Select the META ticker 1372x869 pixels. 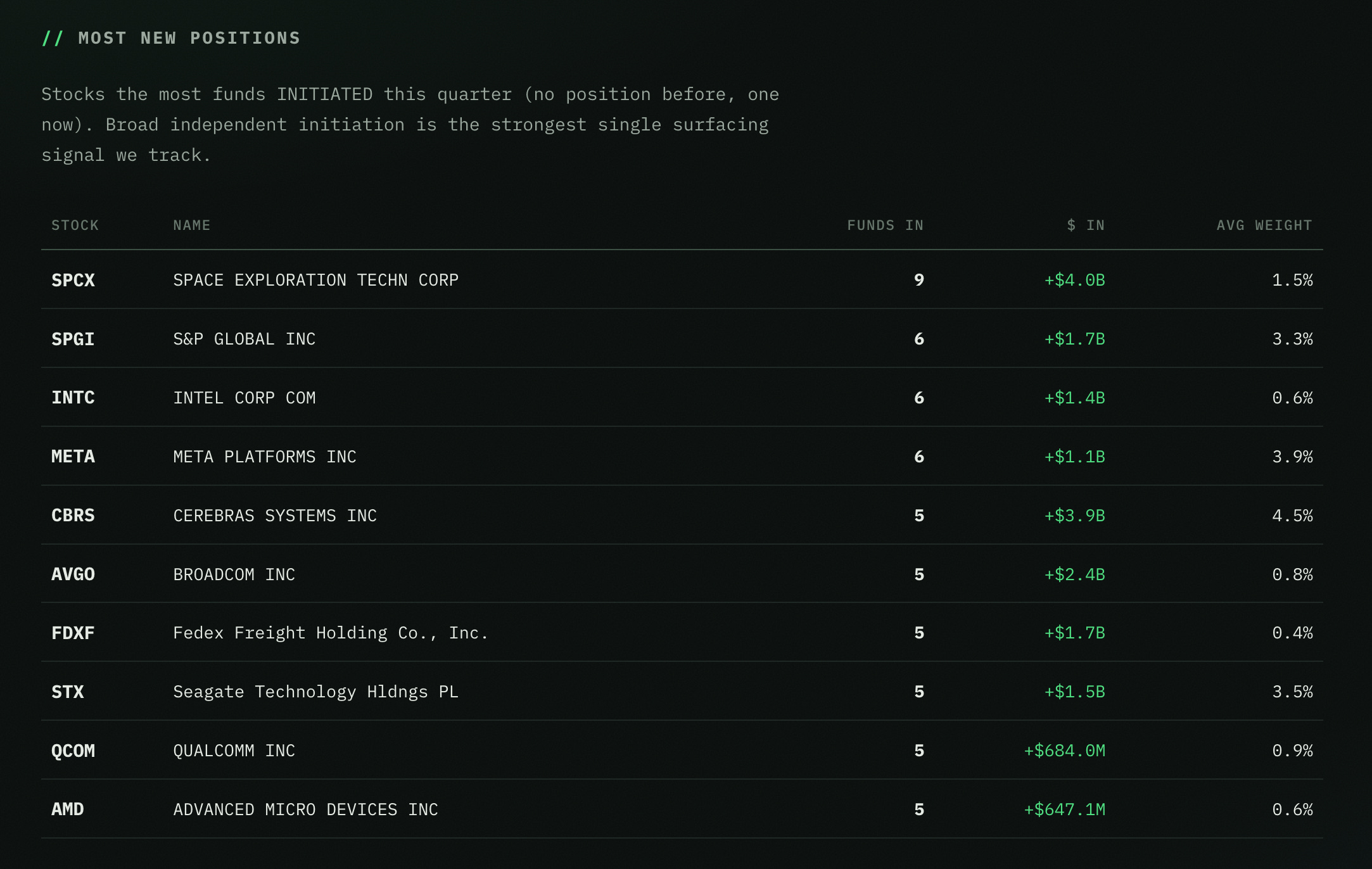click(73, 457)
